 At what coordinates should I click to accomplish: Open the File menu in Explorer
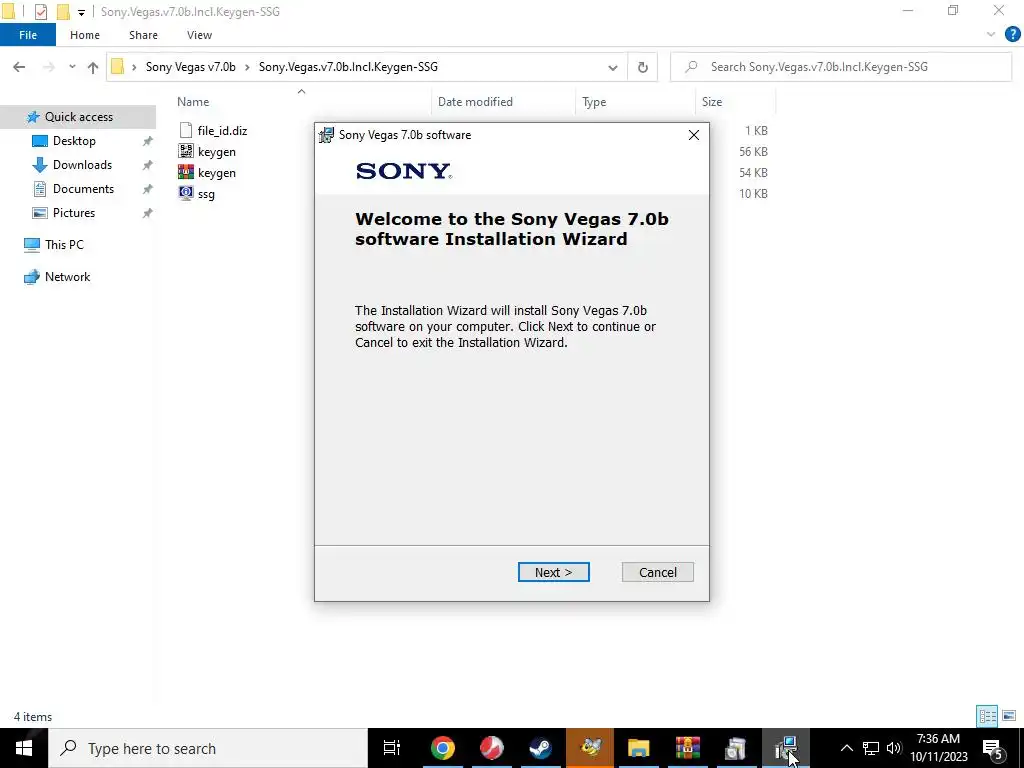click(27, 35)
